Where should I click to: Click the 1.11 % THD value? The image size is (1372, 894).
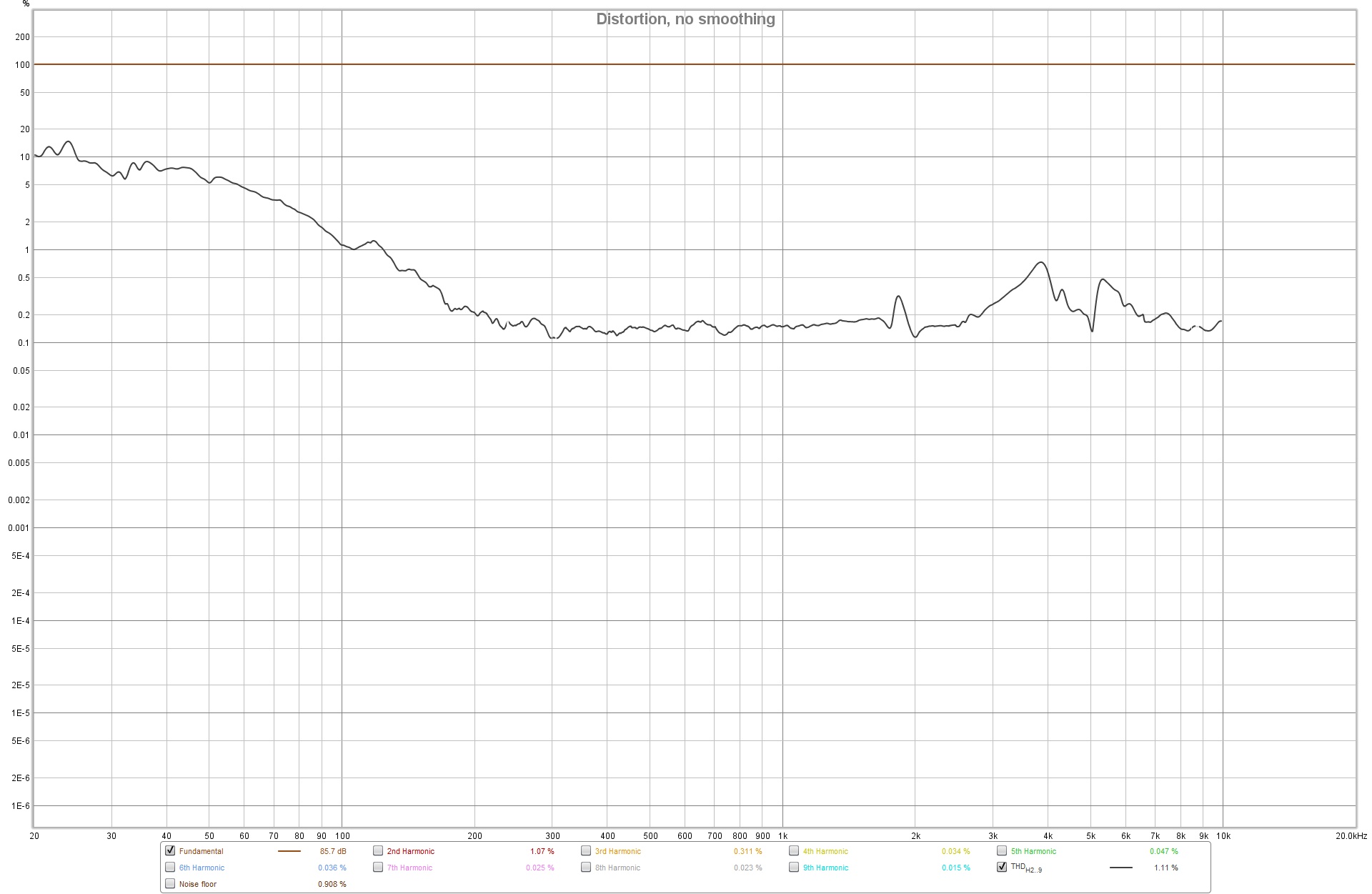coord(1165,868)
